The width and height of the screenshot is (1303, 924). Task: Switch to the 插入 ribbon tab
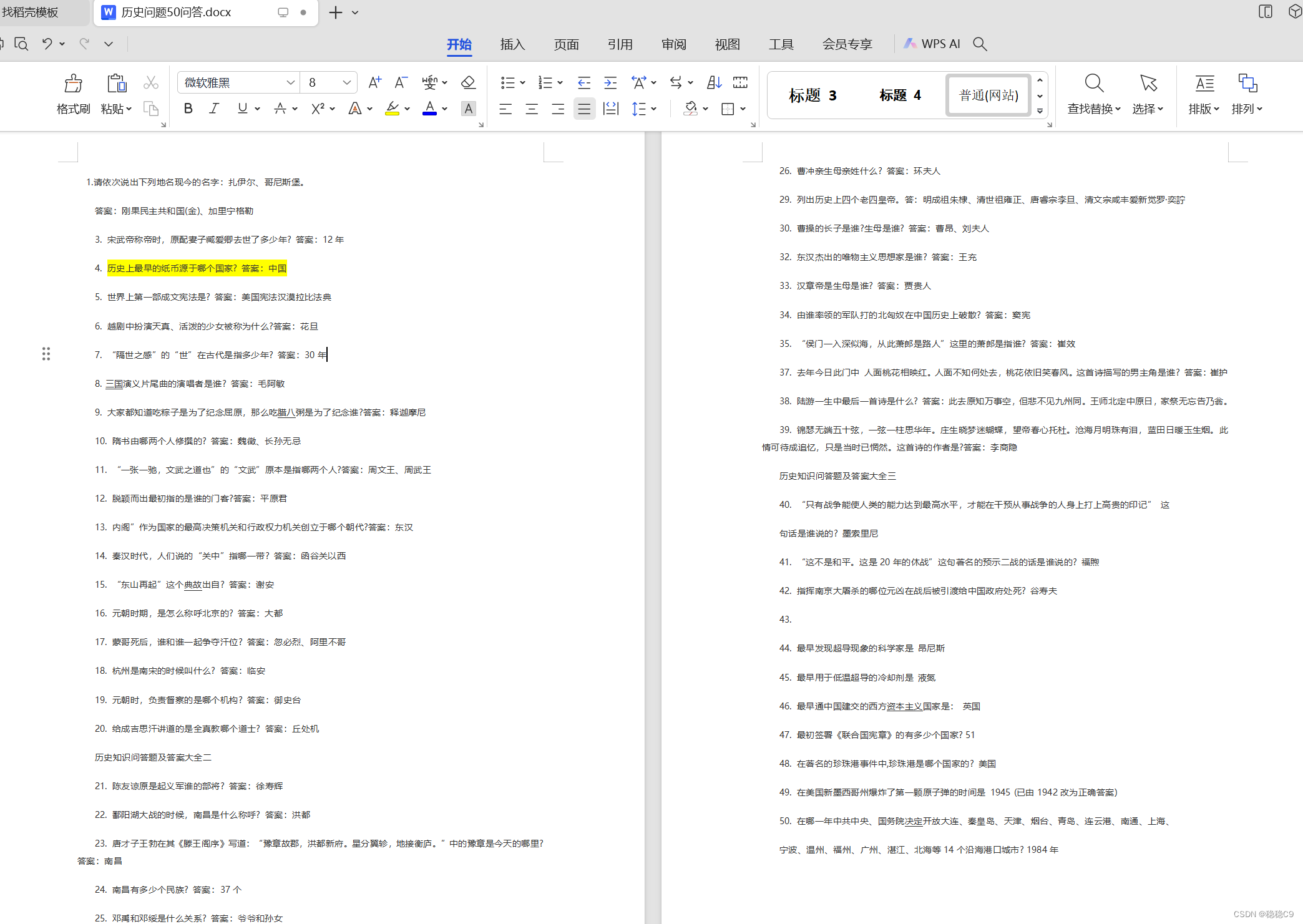click(x=512, y=44)
